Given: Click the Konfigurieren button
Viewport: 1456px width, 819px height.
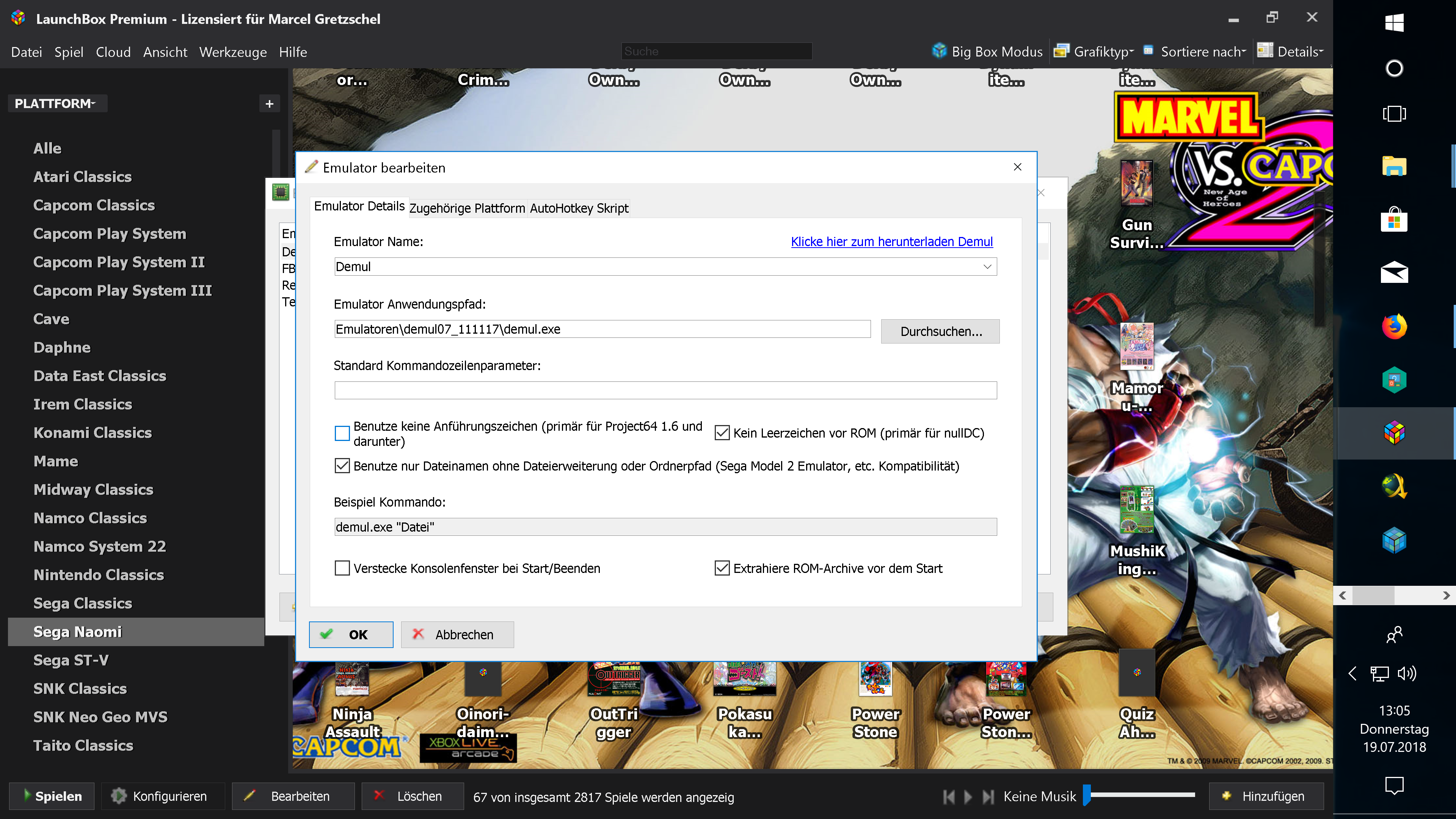Looking at the screenshot, I should click(163, 796).
